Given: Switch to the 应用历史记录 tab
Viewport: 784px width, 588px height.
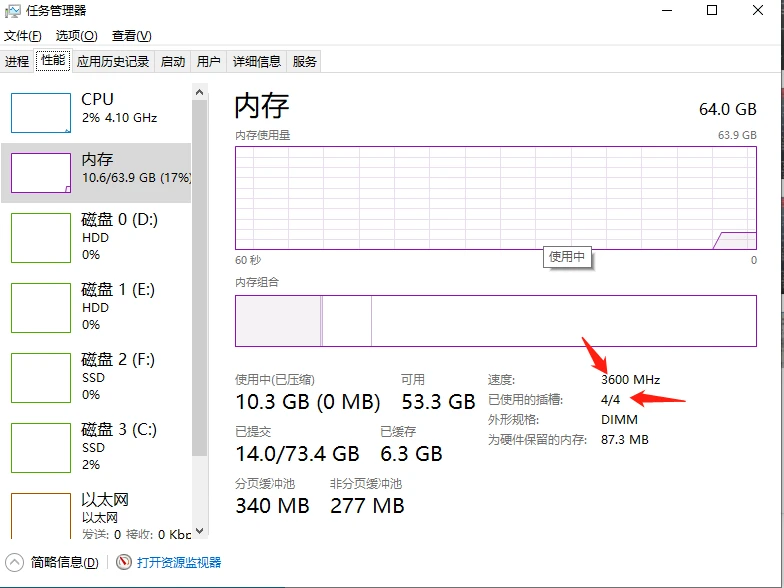Looking at the screenshot, I should pos(113,62).
